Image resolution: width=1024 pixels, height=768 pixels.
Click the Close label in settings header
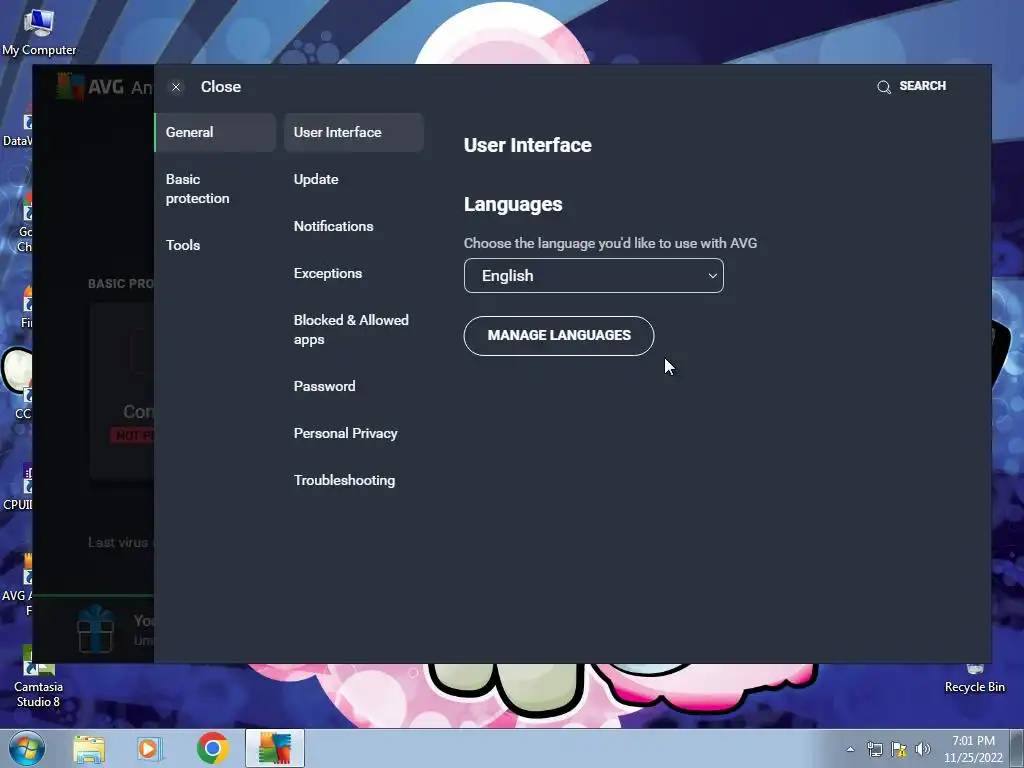tap(221, 87)
